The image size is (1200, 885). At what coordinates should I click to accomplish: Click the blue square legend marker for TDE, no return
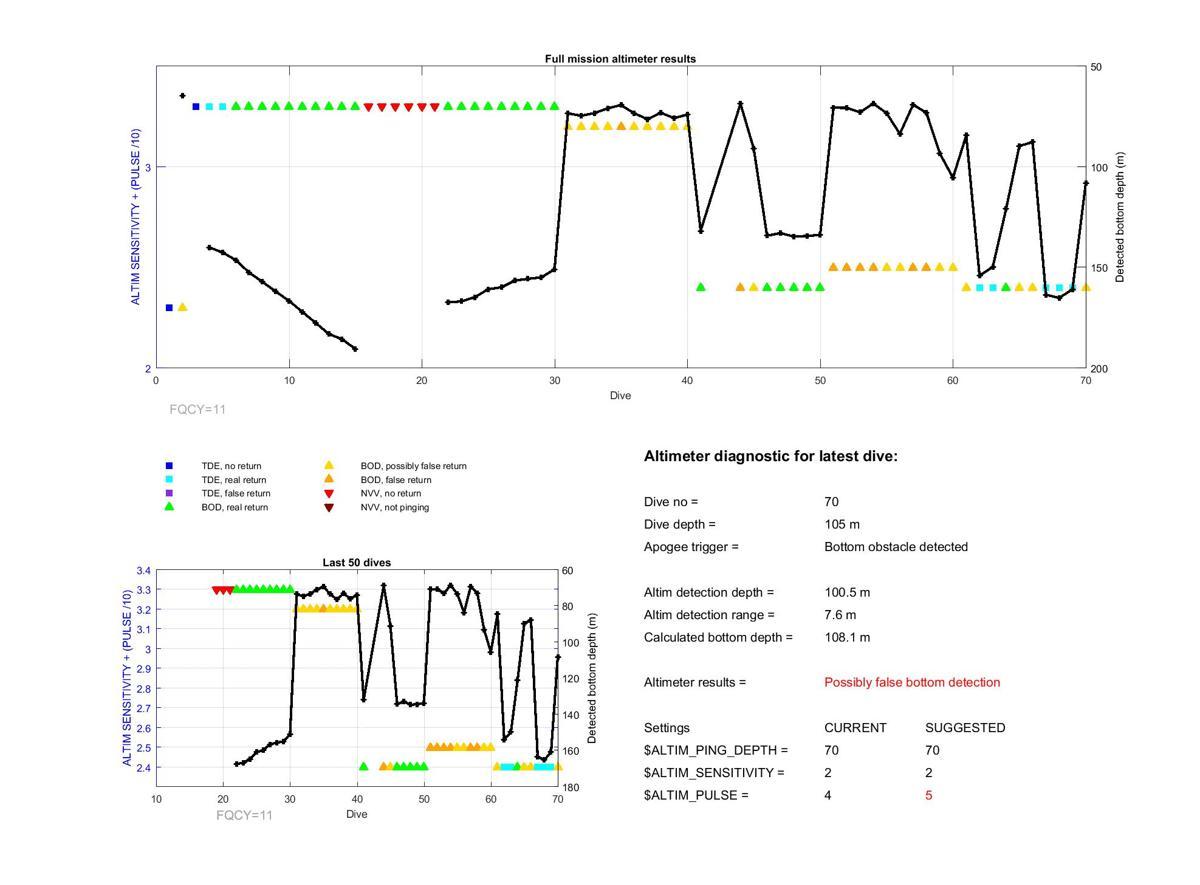pyautogui.click(x=169, y=466)
